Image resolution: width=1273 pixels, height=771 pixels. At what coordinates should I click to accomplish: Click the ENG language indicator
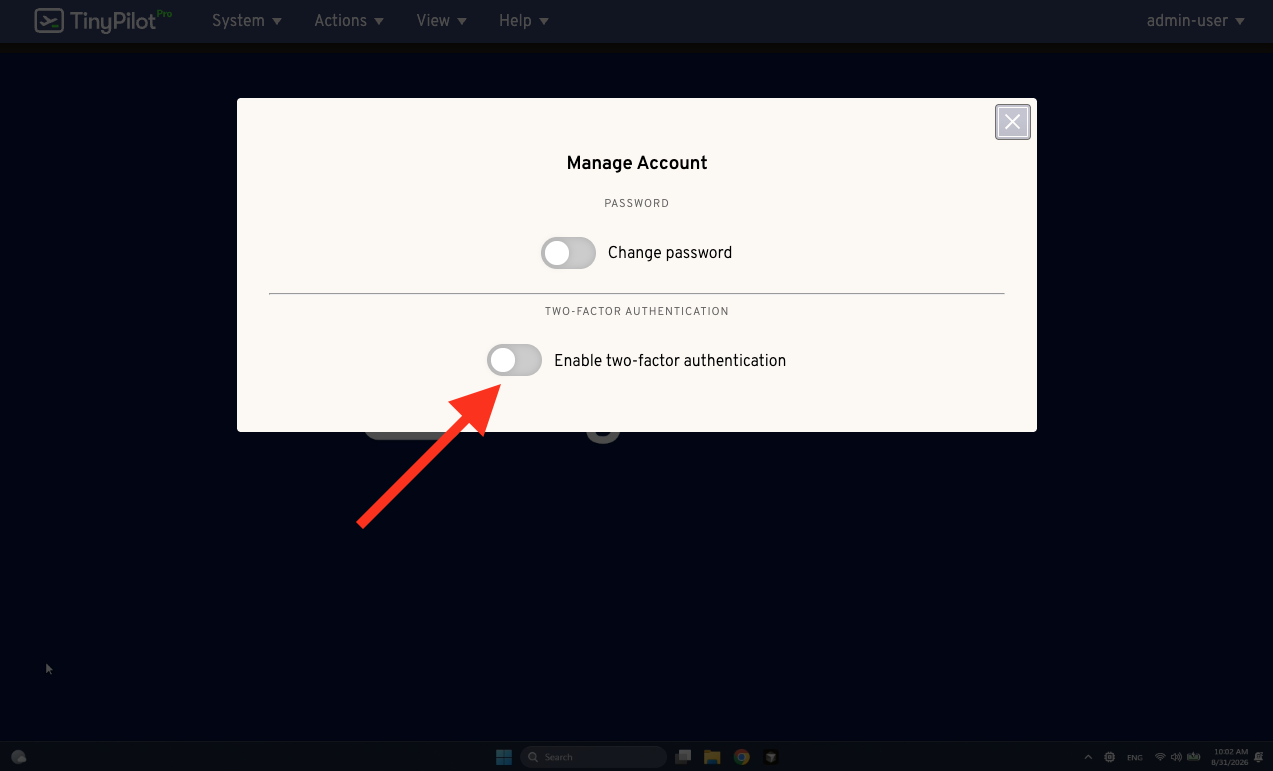click(1135, 757)
